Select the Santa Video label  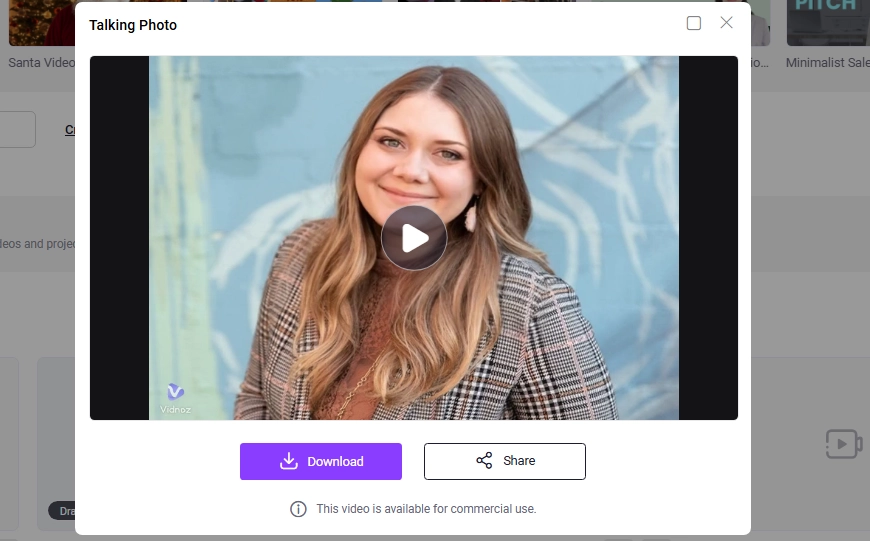[40, 62]
